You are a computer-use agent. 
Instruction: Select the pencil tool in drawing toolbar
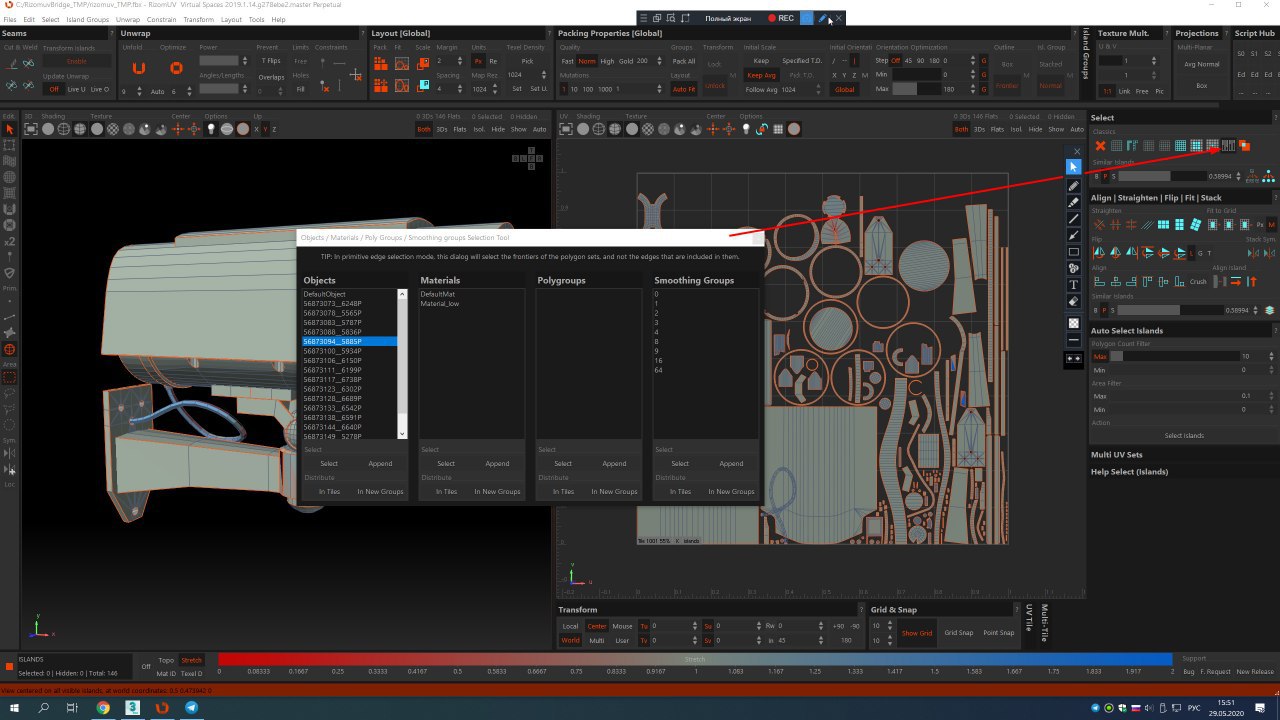pyautogui.click(x=1074, y=186)
